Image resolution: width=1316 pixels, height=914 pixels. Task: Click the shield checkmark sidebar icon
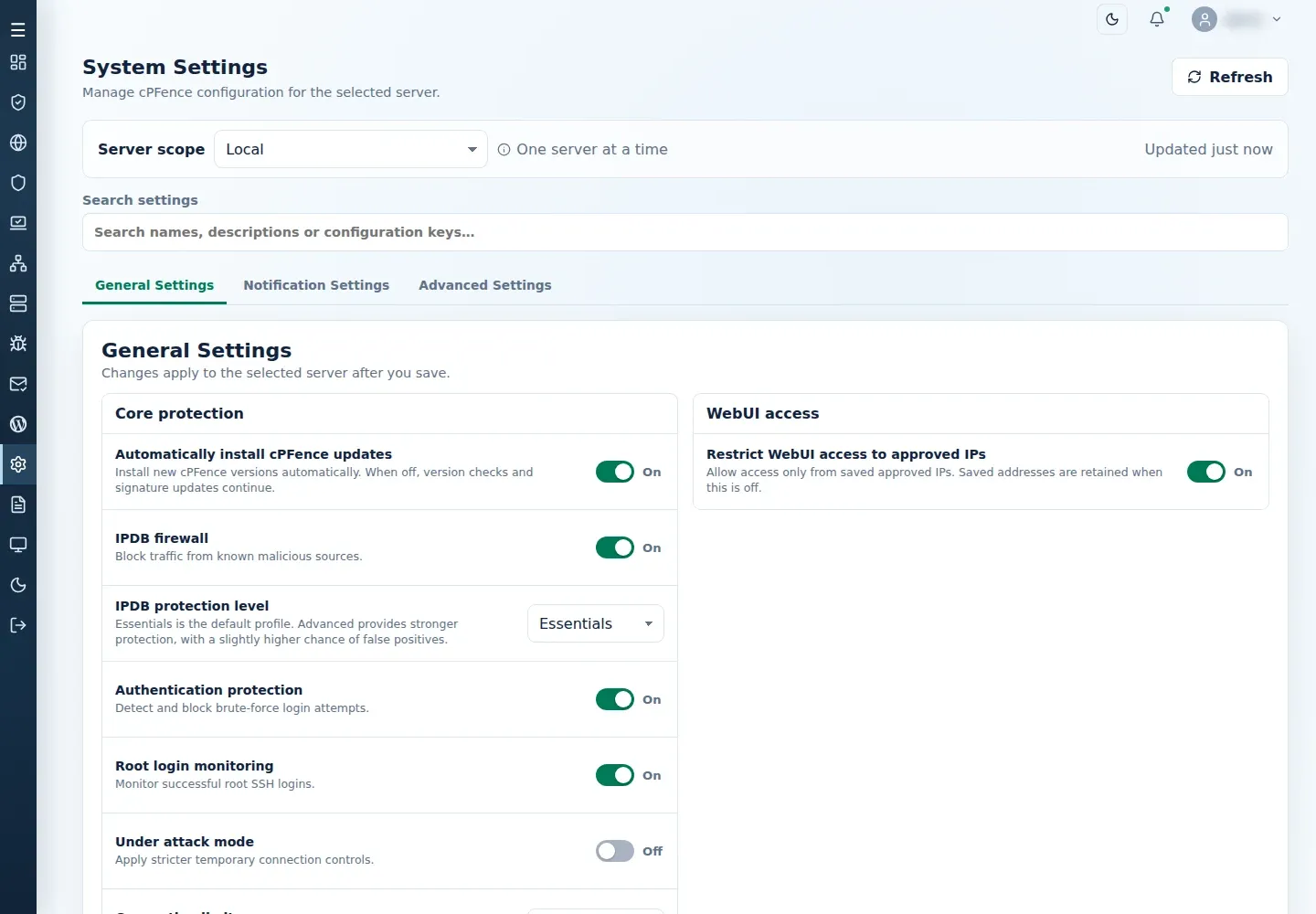(18, 102)
